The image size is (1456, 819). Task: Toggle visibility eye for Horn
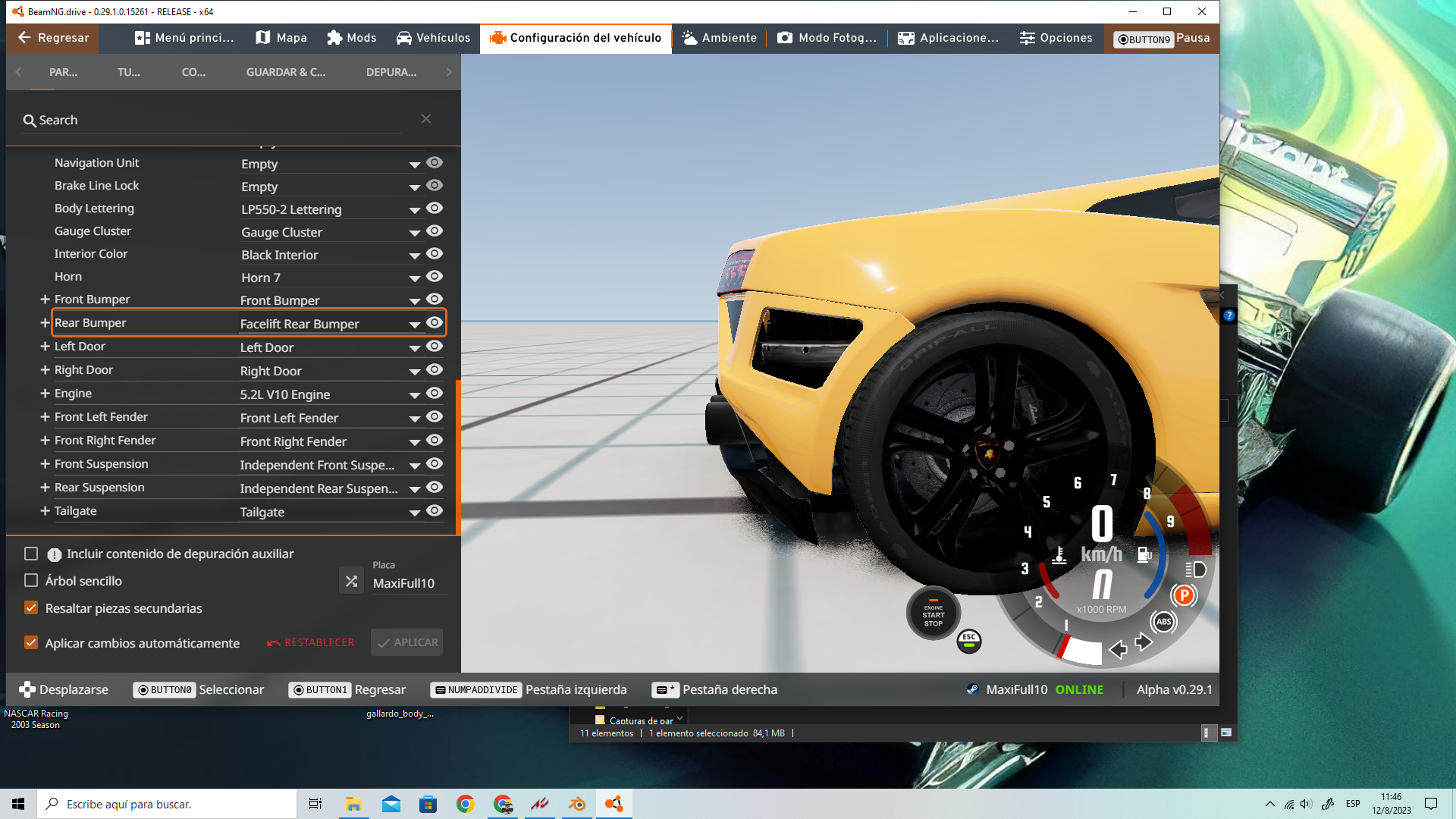tap(435, 276)
